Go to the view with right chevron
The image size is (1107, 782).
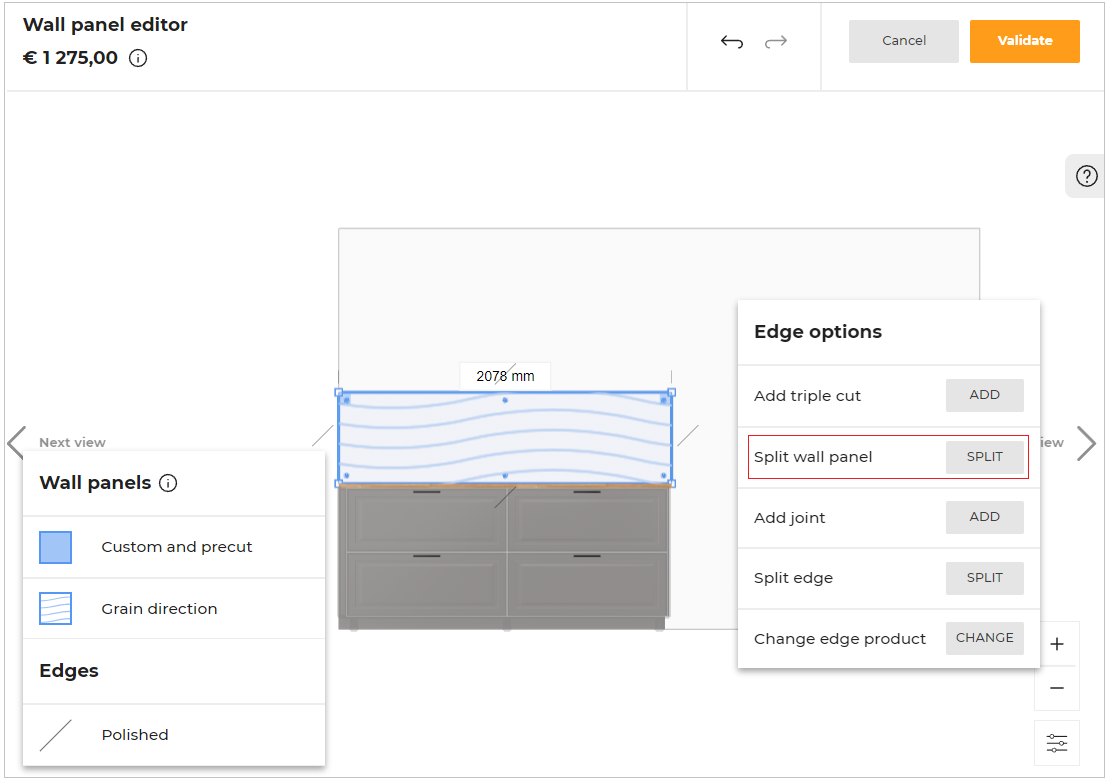click(1086, 443)
